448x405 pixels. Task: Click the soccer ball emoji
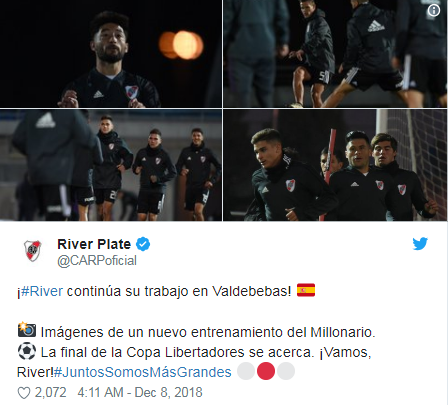pos(27,352)
